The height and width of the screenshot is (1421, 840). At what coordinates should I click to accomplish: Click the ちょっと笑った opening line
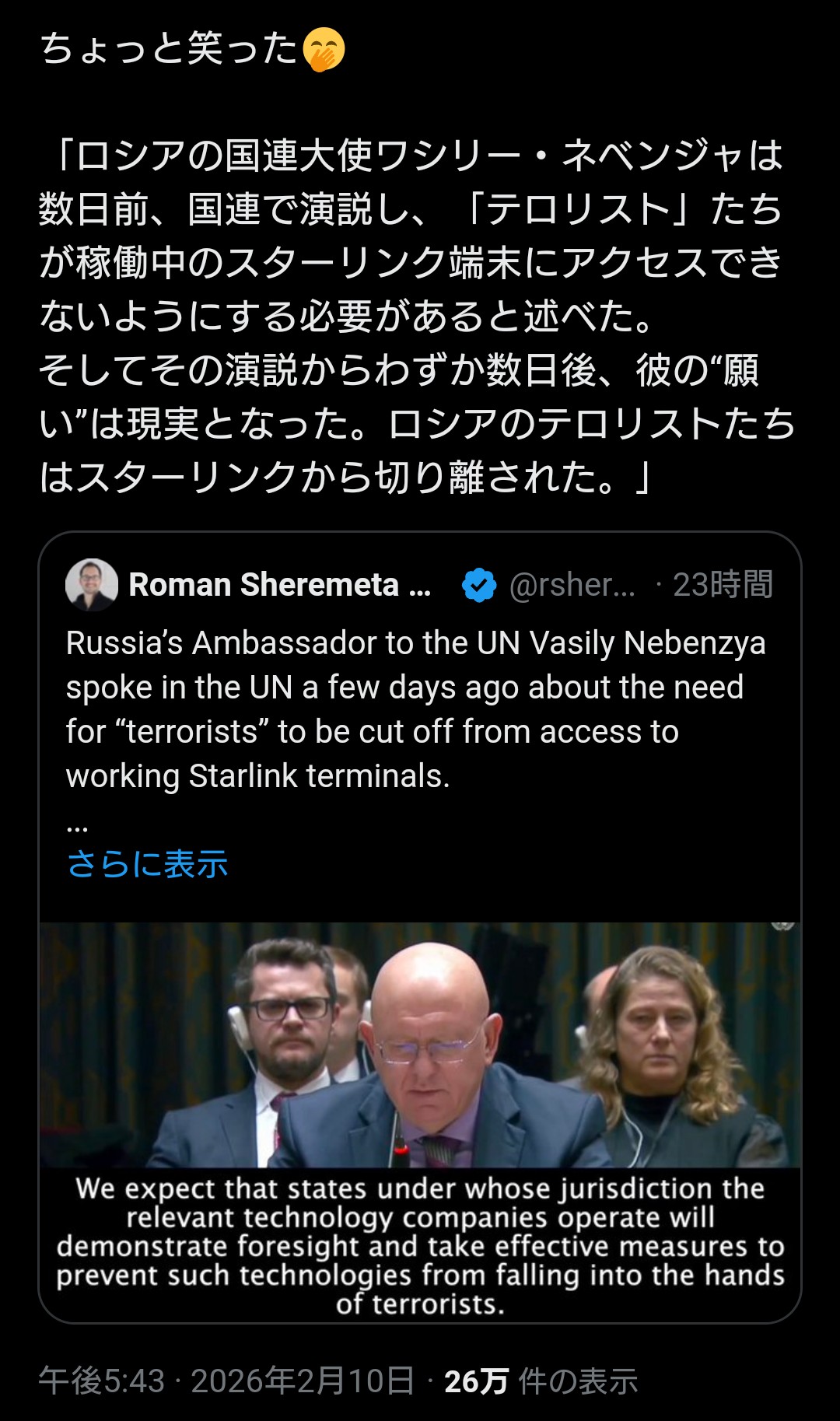coord(169,50)
